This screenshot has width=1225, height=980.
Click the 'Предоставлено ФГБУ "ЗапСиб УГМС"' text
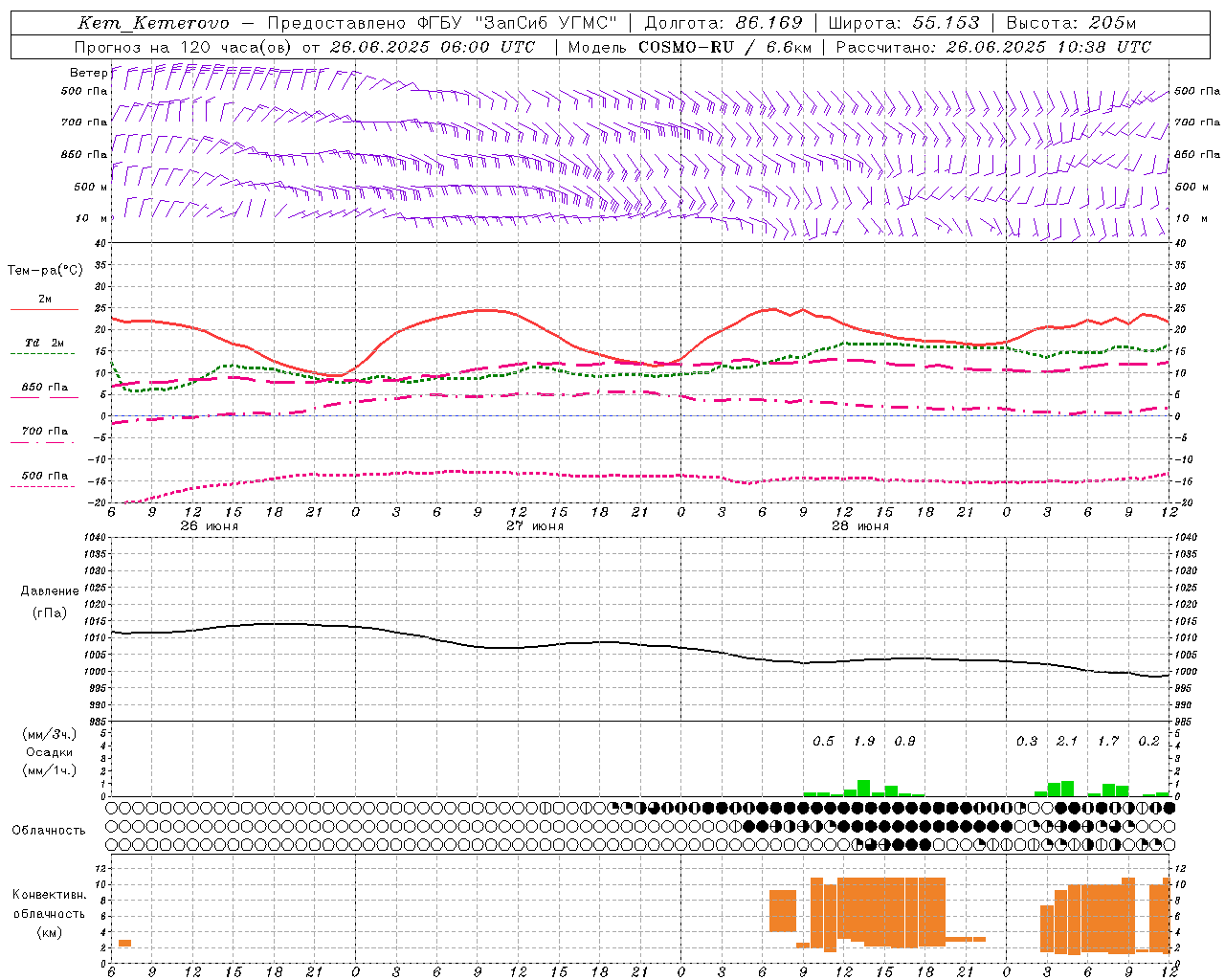[442, 23]
